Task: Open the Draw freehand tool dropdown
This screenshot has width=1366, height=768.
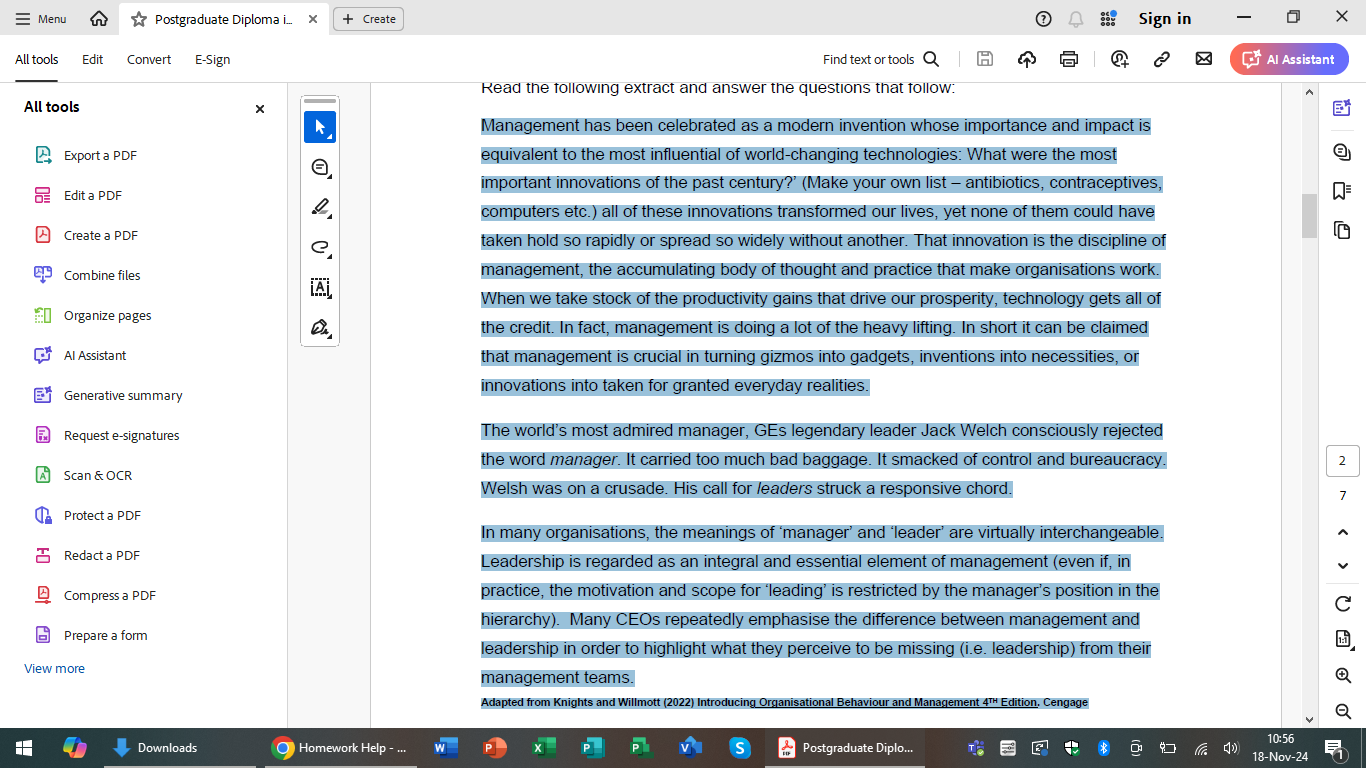Action: (320, 248)
